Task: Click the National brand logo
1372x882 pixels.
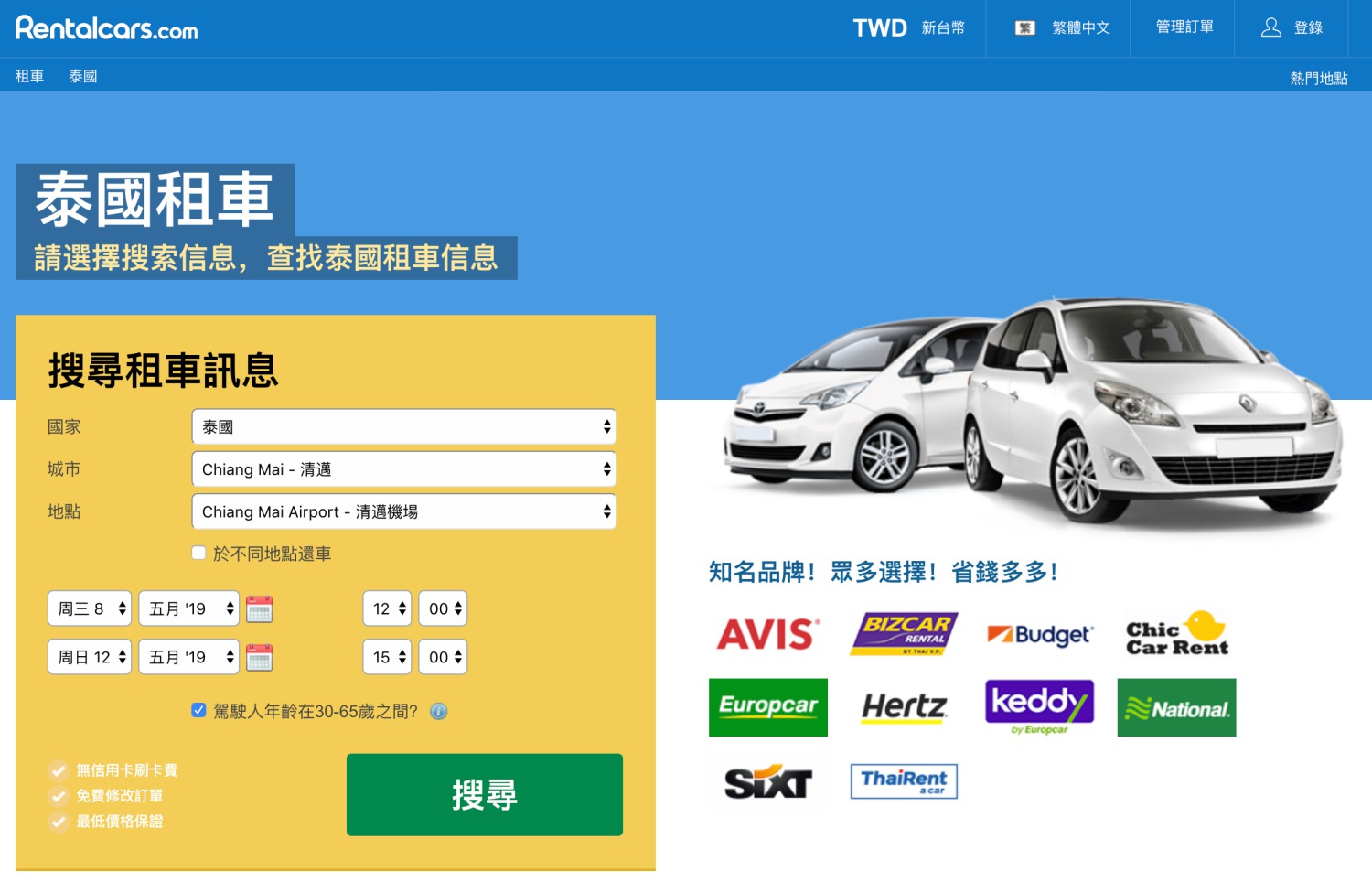Action: (1177, 707)
